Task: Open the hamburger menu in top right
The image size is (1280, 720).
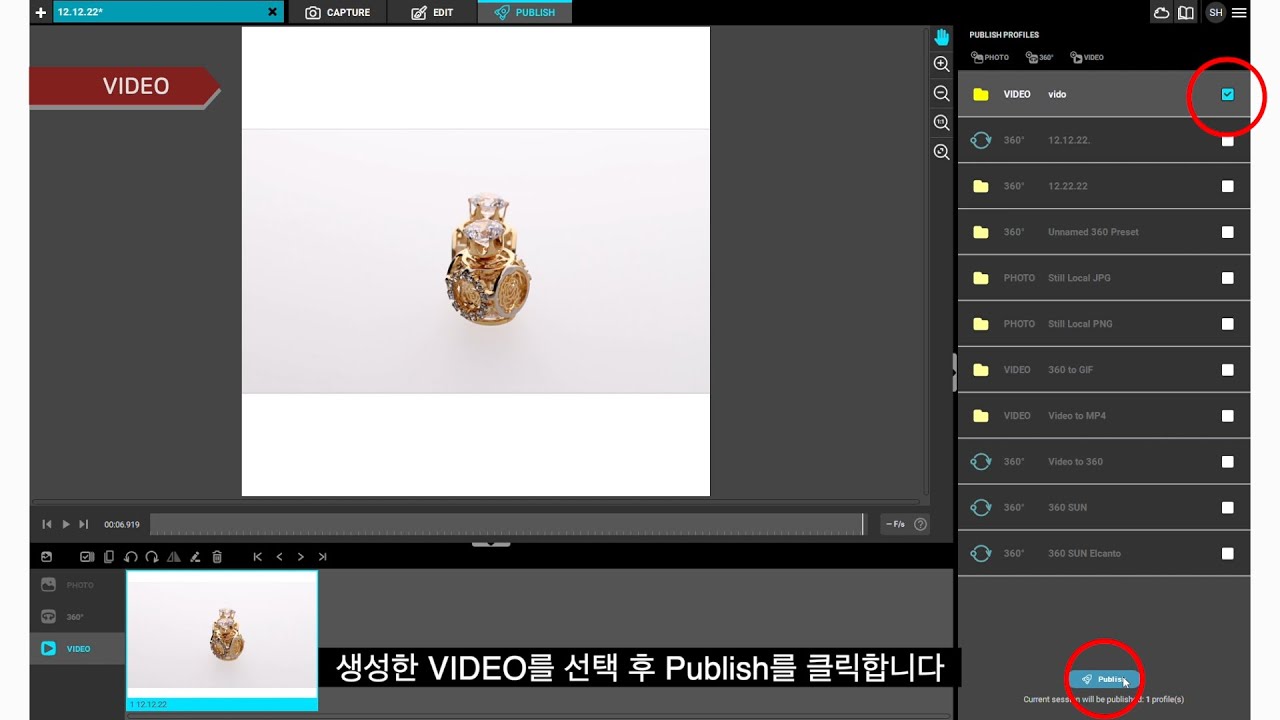Action: pos(1239,12)
